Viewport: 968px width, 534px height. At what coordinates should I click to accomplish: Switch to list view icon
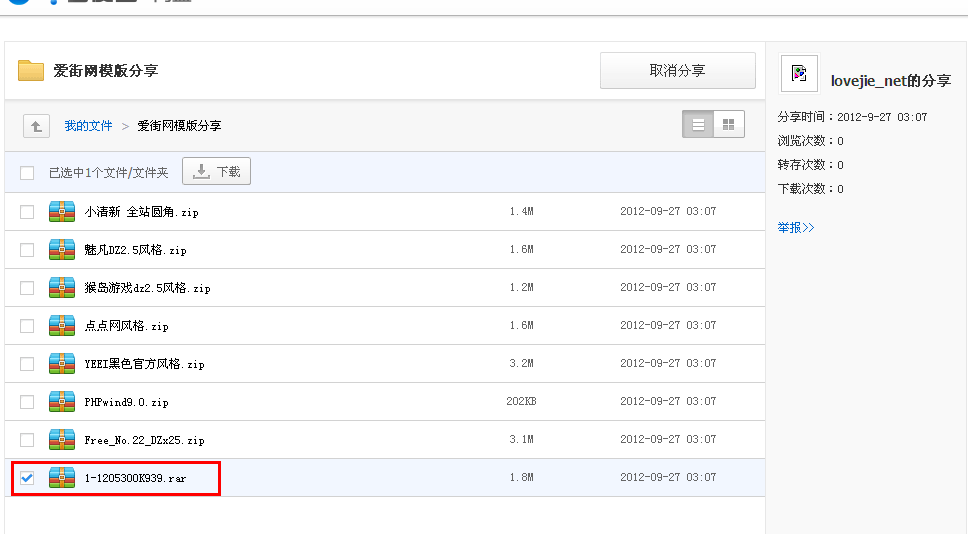[x=698, y=125]
